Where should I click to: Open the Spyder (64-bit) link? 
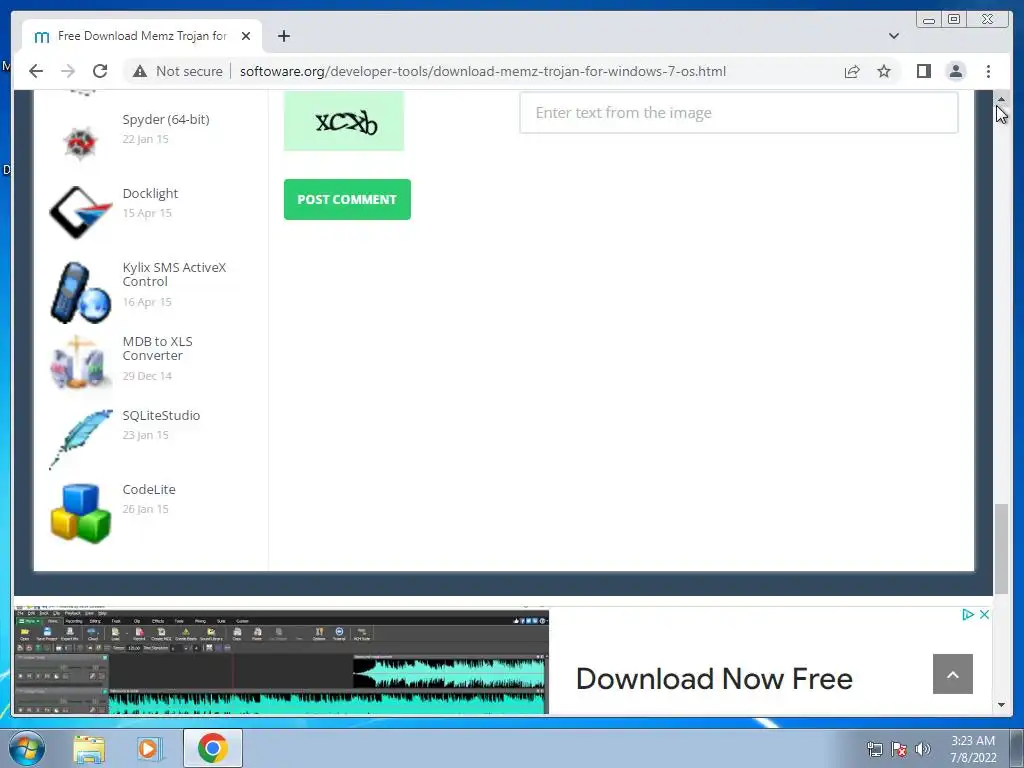166,120
